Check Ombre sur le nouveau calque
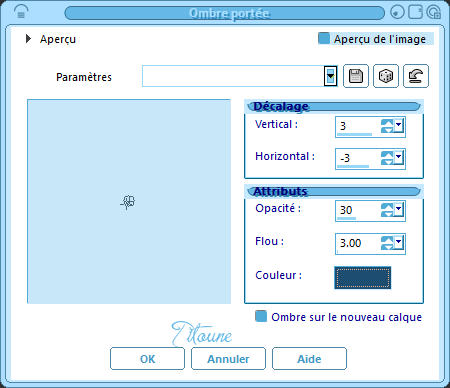 261,316
